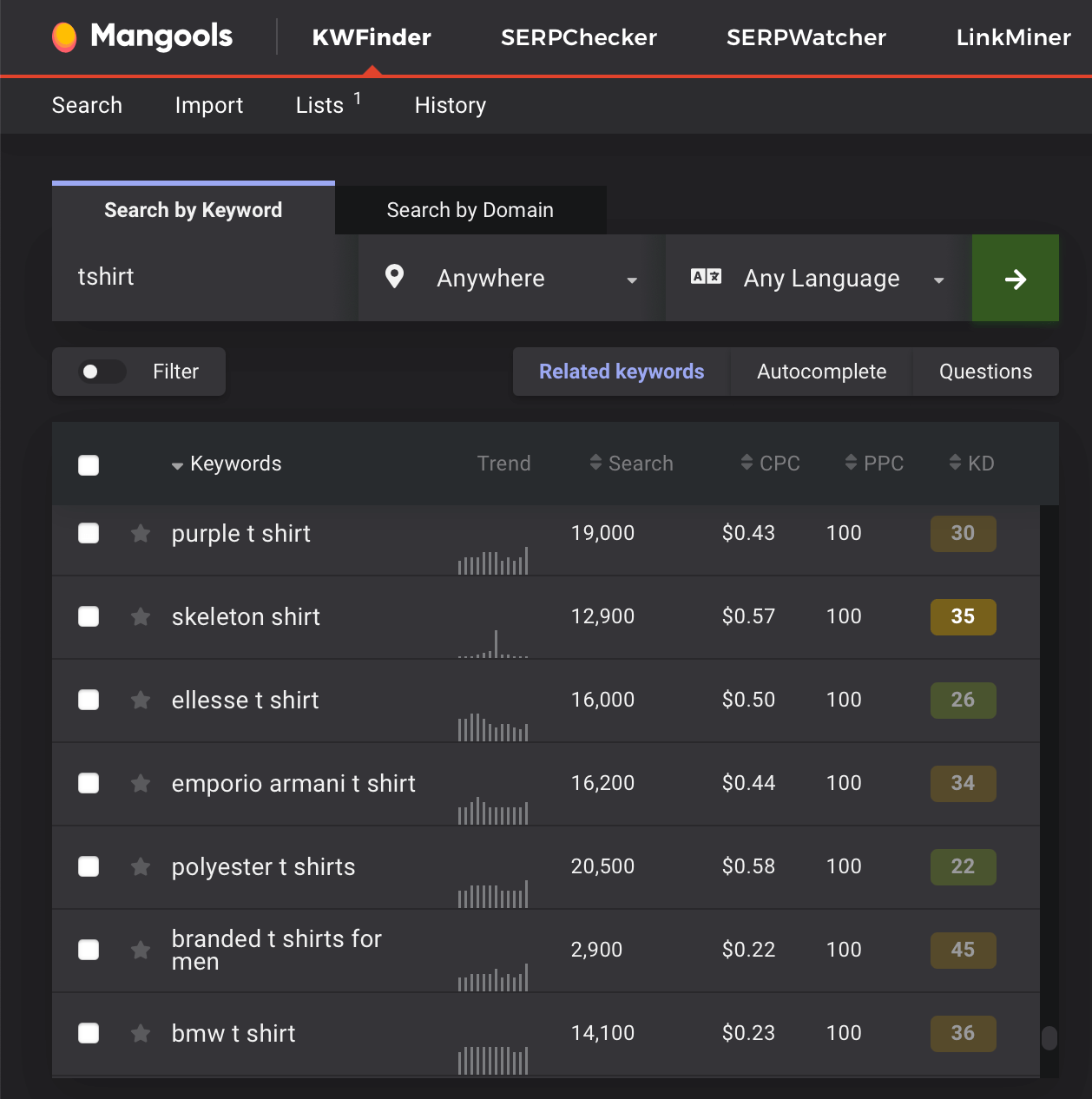Submit search with green arrow button
The height and width of the screenshot is (1099, 1092).
pos(1016,278)
